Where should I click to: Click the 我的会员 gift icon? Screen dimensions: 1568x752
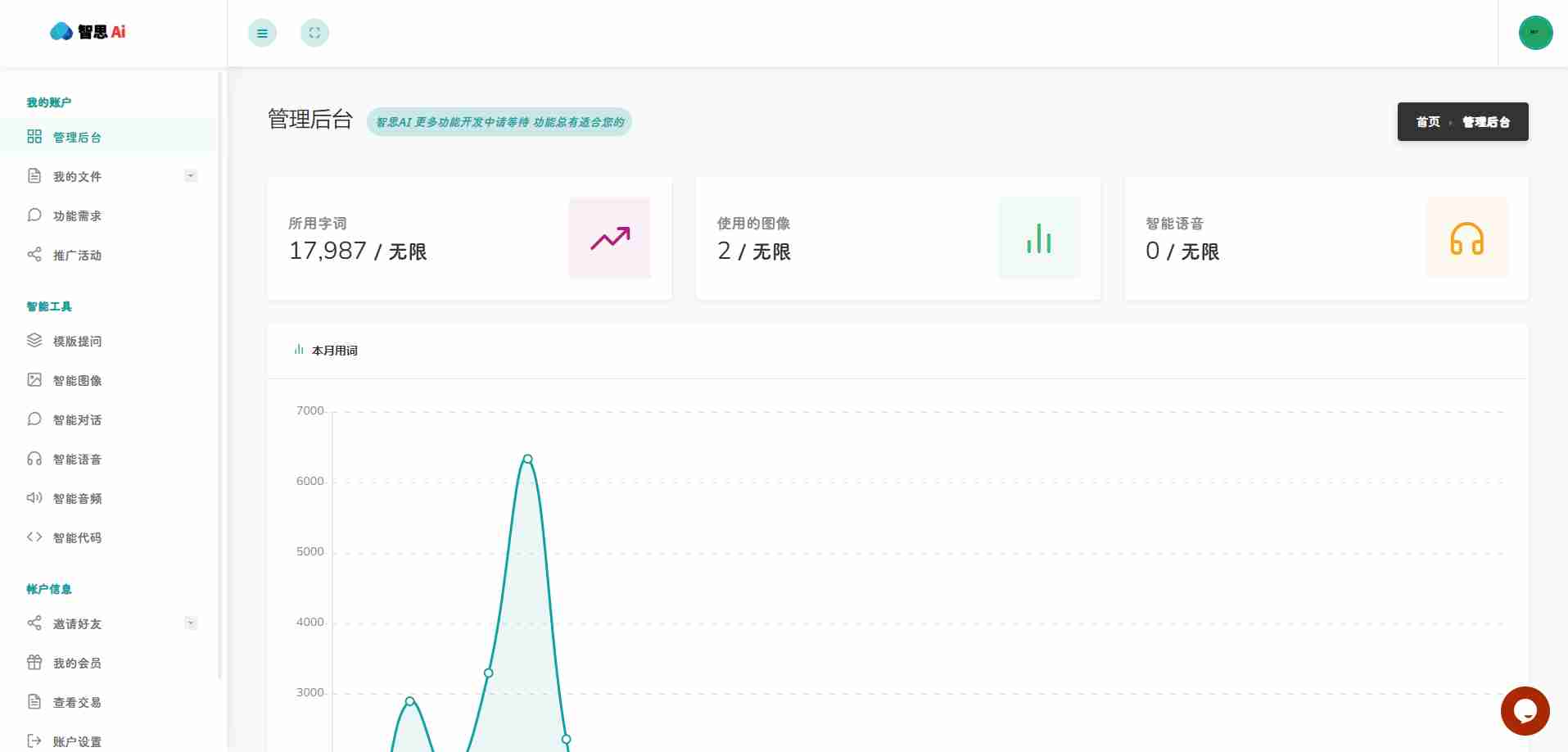pos(34,663)
